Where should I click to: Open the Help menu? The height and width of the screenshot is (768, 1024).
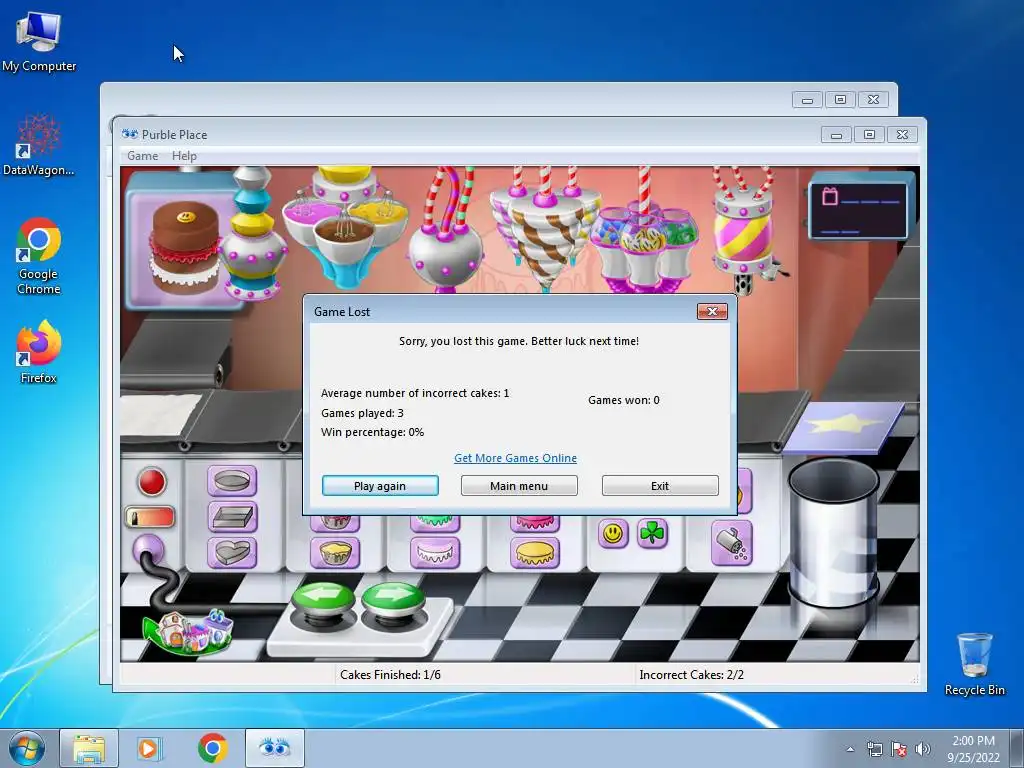tap(184, 156)
